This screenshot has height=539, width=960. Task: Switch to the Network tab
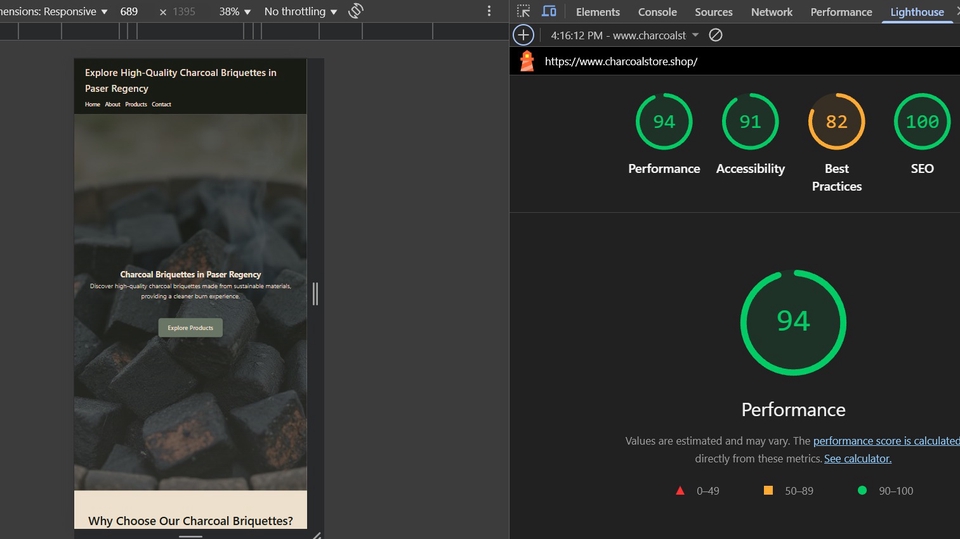771,12
